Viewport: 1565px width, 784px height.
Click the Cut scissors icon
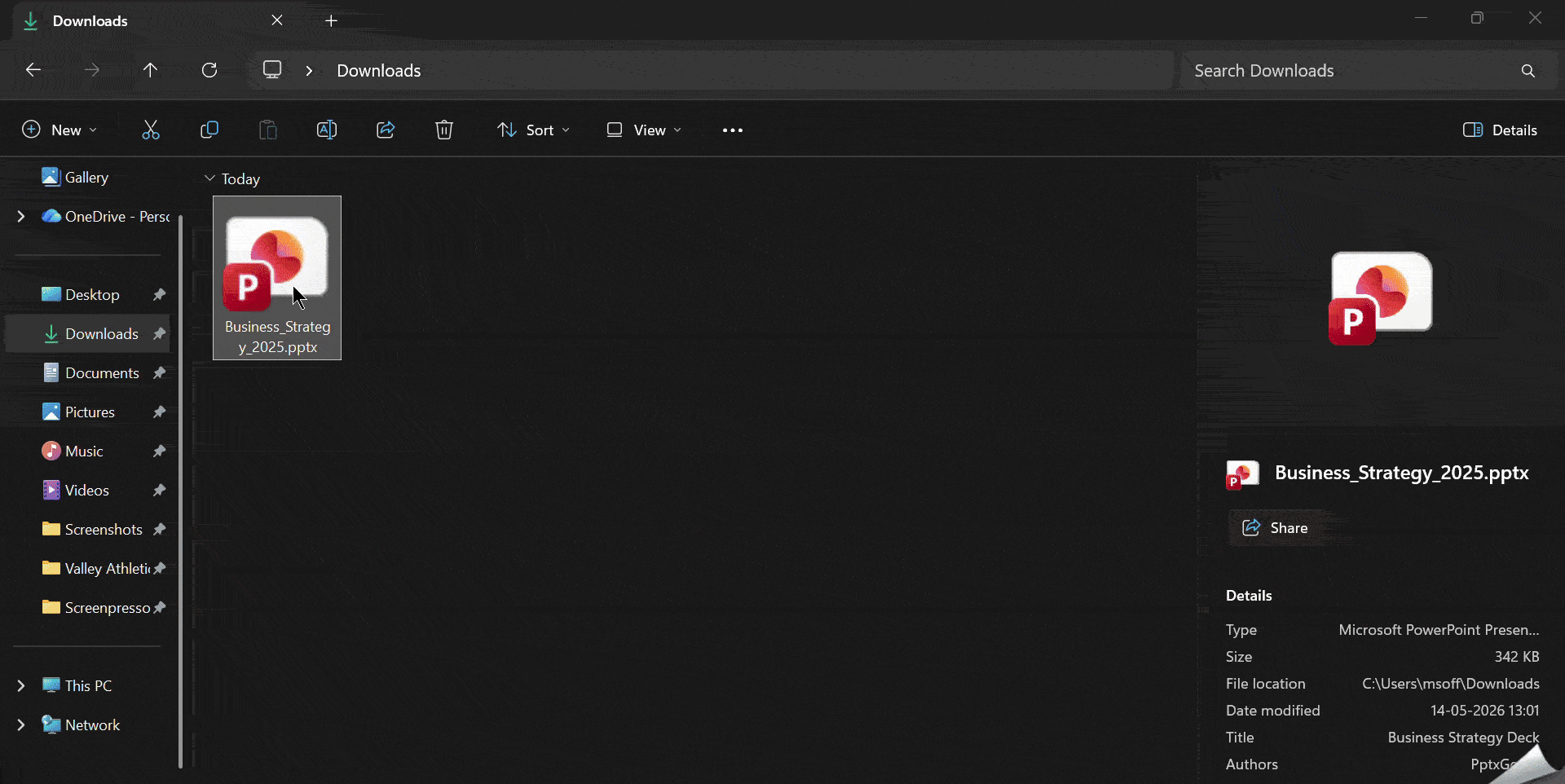151,130
